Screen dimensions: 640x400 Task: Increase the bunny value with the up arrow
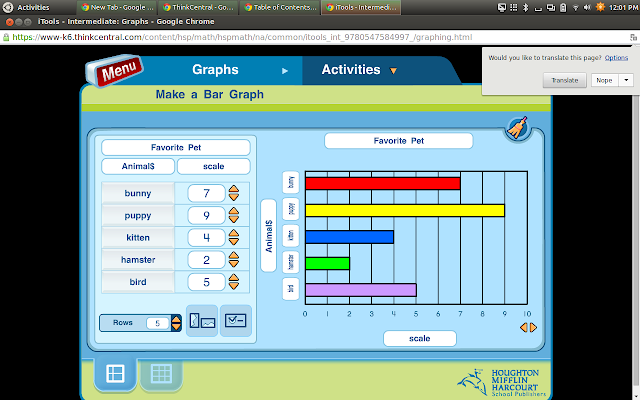tap(233, 189)
